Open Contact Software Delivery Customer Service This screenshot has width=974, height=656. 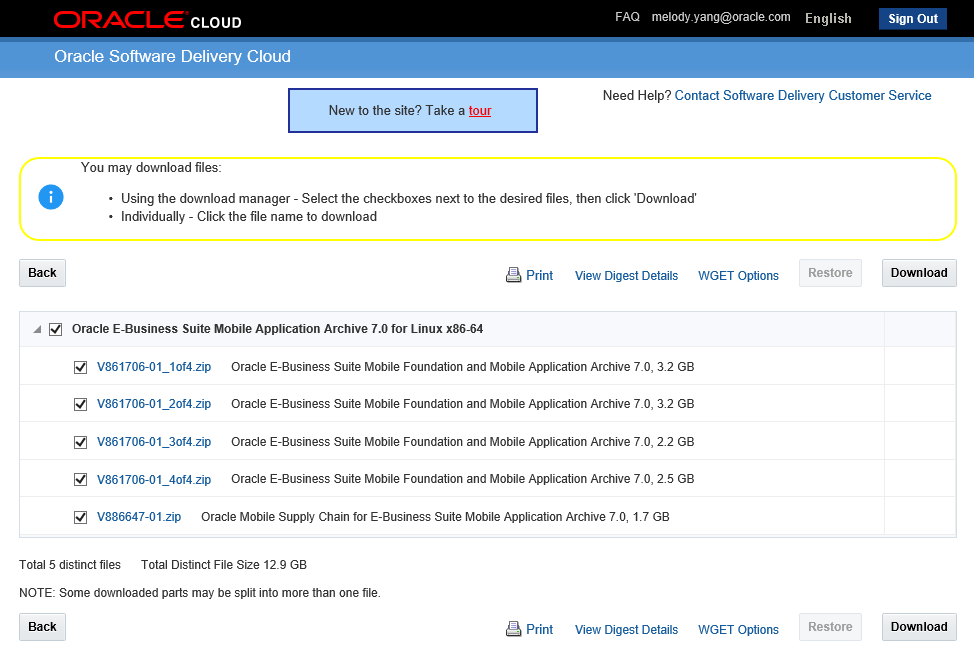(803, 96)
